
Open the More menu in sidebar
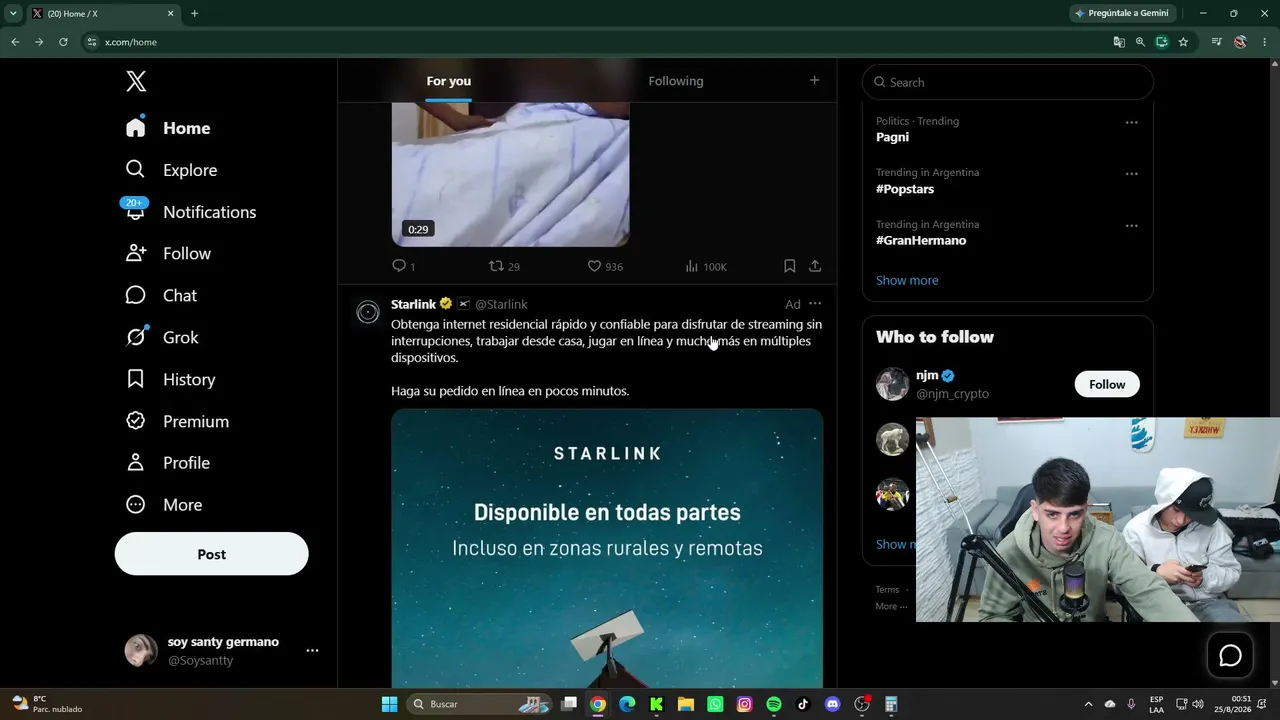point(164,505)
